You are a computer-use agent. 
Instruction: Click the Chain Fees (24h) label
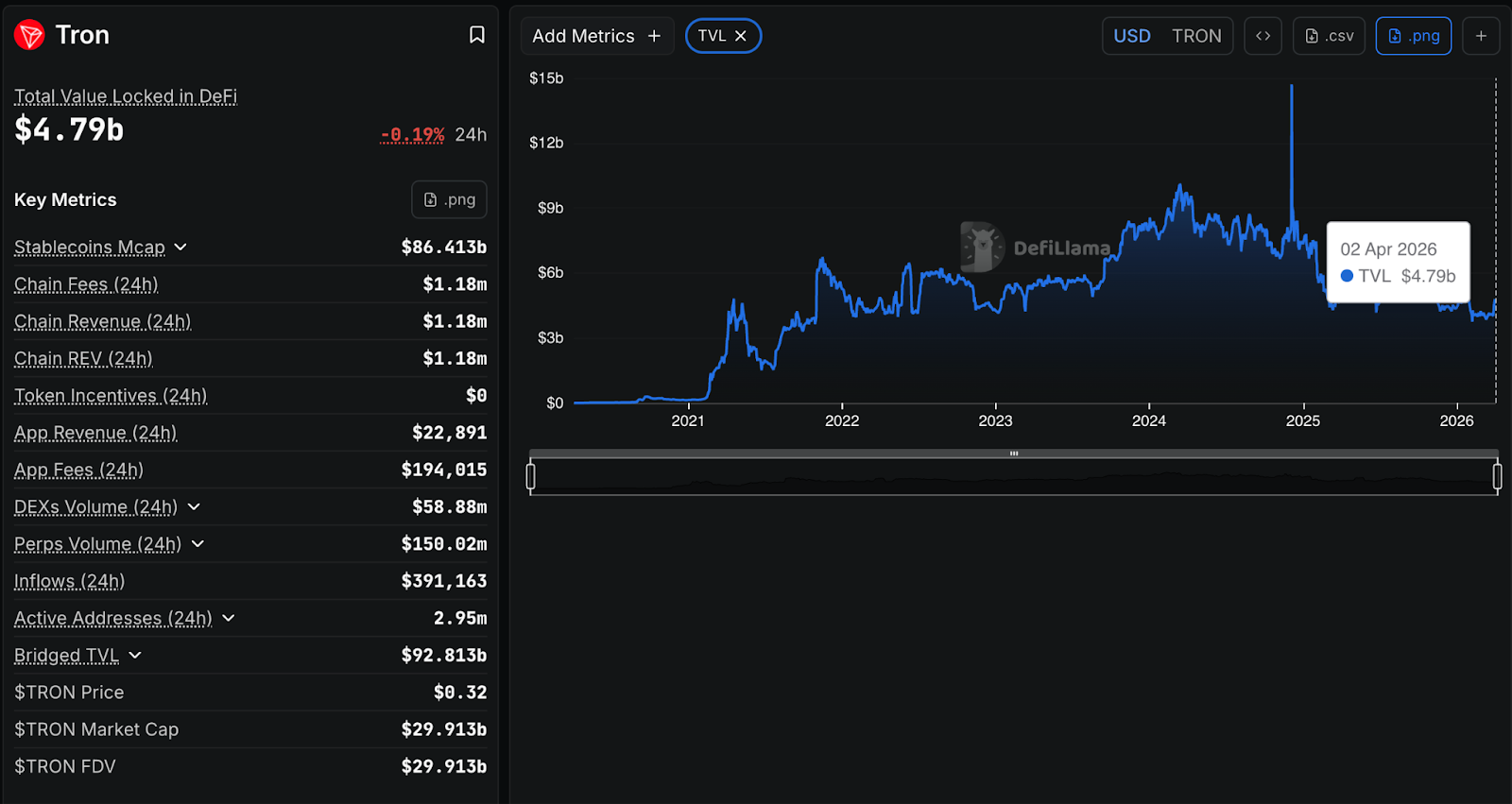point(86,284)
